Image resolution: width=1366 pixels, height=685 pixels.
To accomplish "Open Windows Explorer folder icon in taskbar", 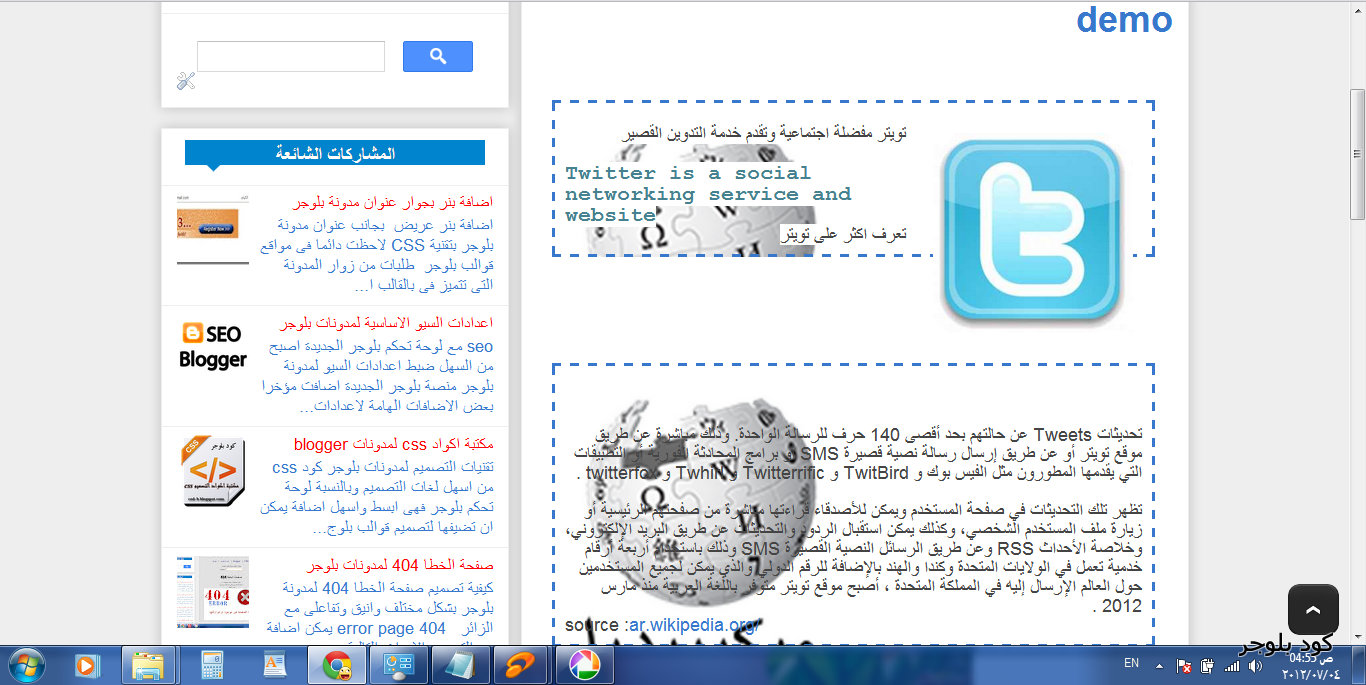I will (x=148, y=665).
